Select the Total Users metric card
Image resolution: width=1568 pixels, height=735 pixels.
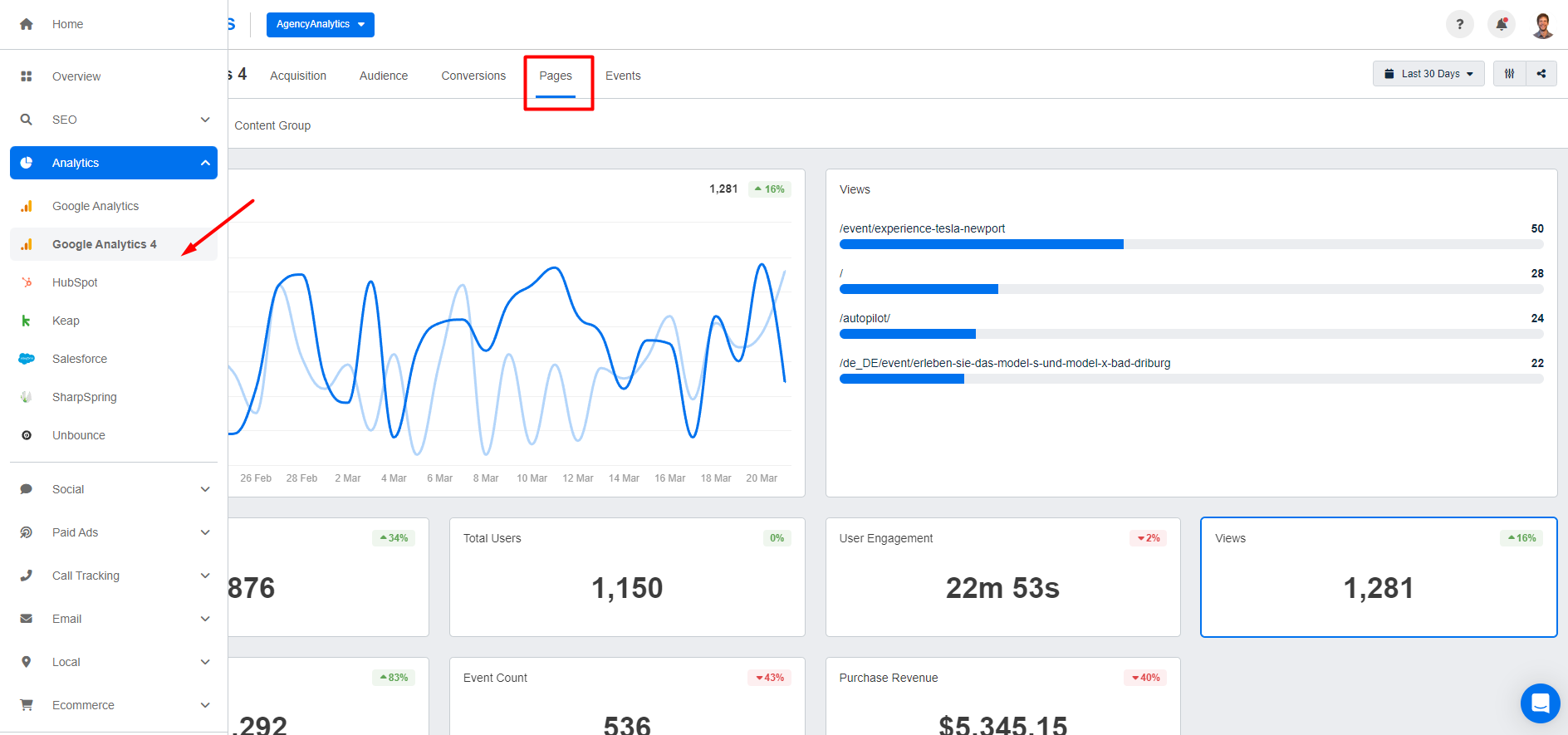pos(627,577)
